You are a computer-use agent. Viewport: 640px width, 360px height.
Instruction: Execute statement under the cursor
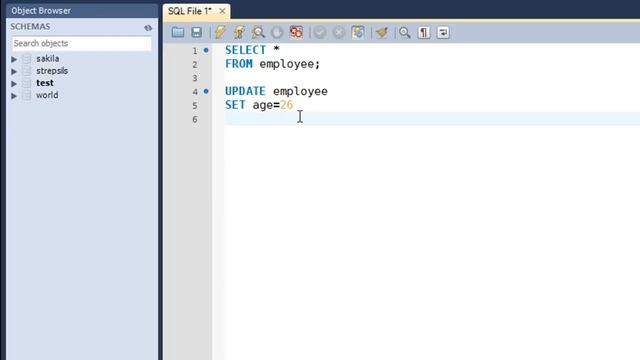pos(239,32)
